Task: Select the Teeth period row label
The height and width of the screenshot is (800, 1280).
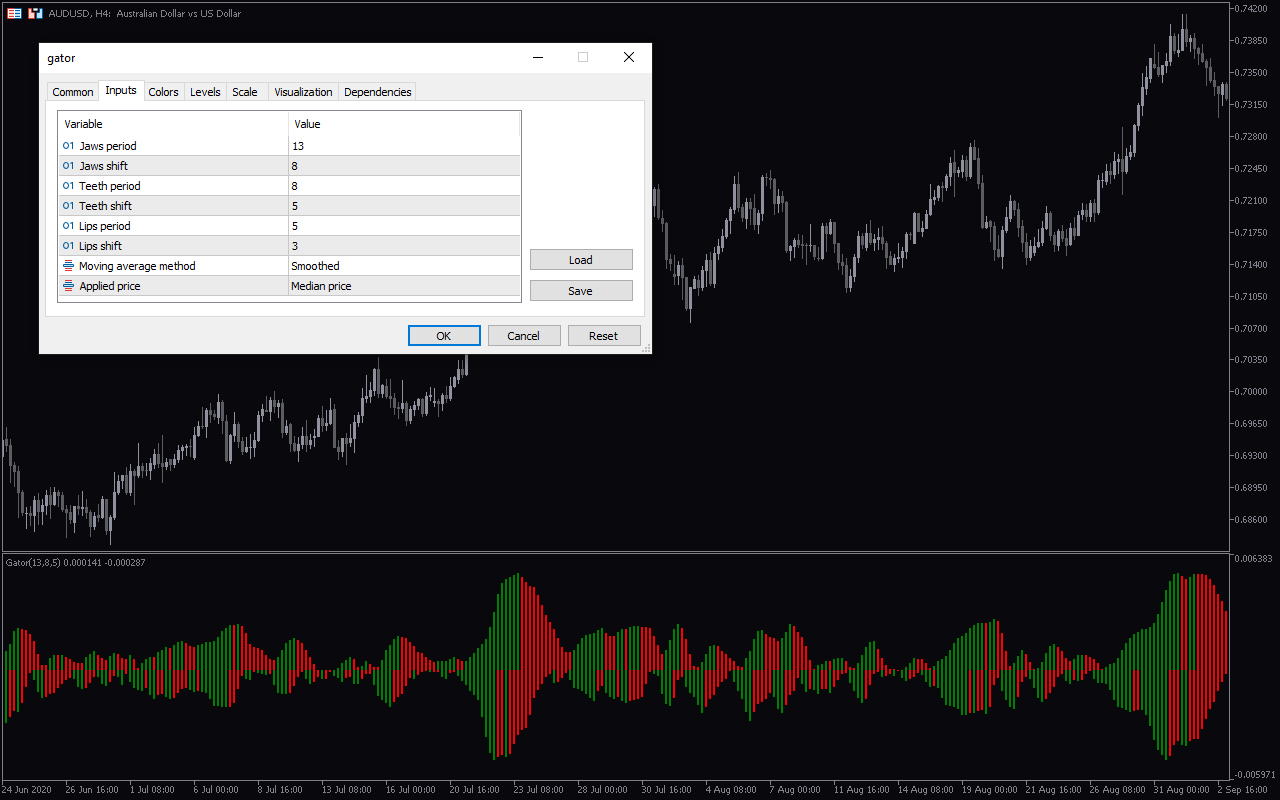Action: [x=110, y=186]
